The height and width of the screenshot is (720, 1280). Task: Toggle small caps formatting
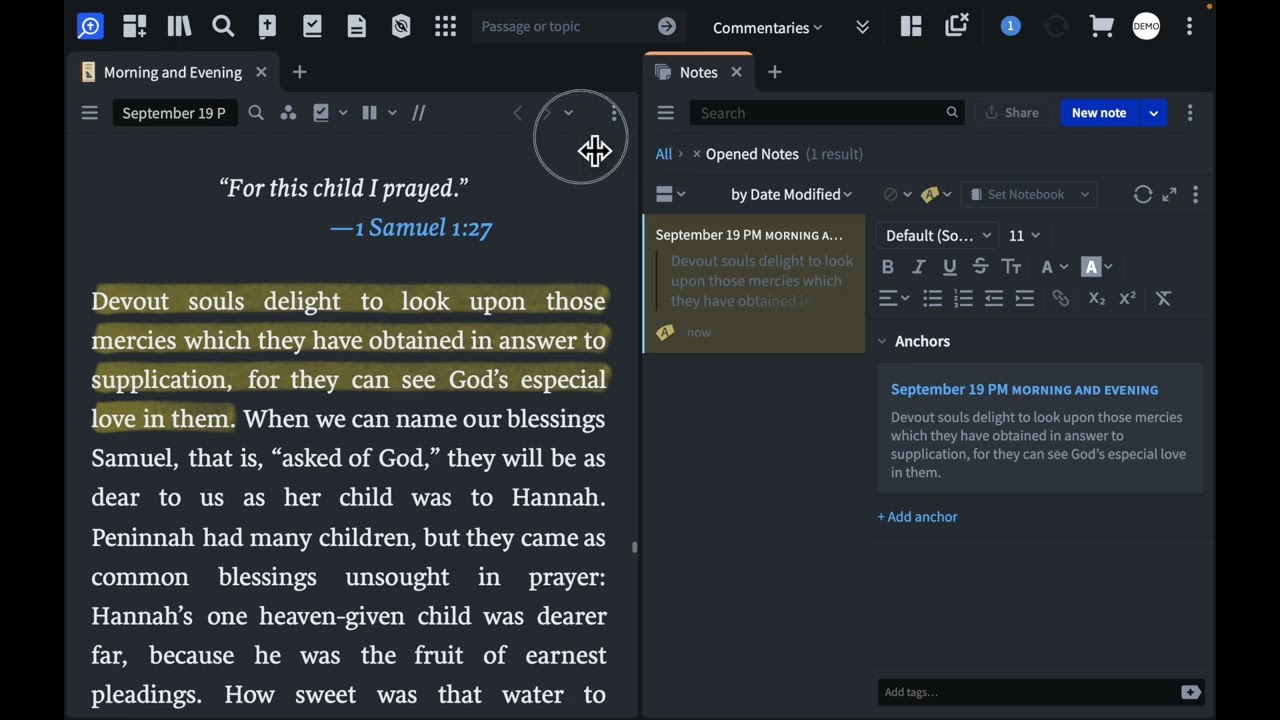point(1011,267)
